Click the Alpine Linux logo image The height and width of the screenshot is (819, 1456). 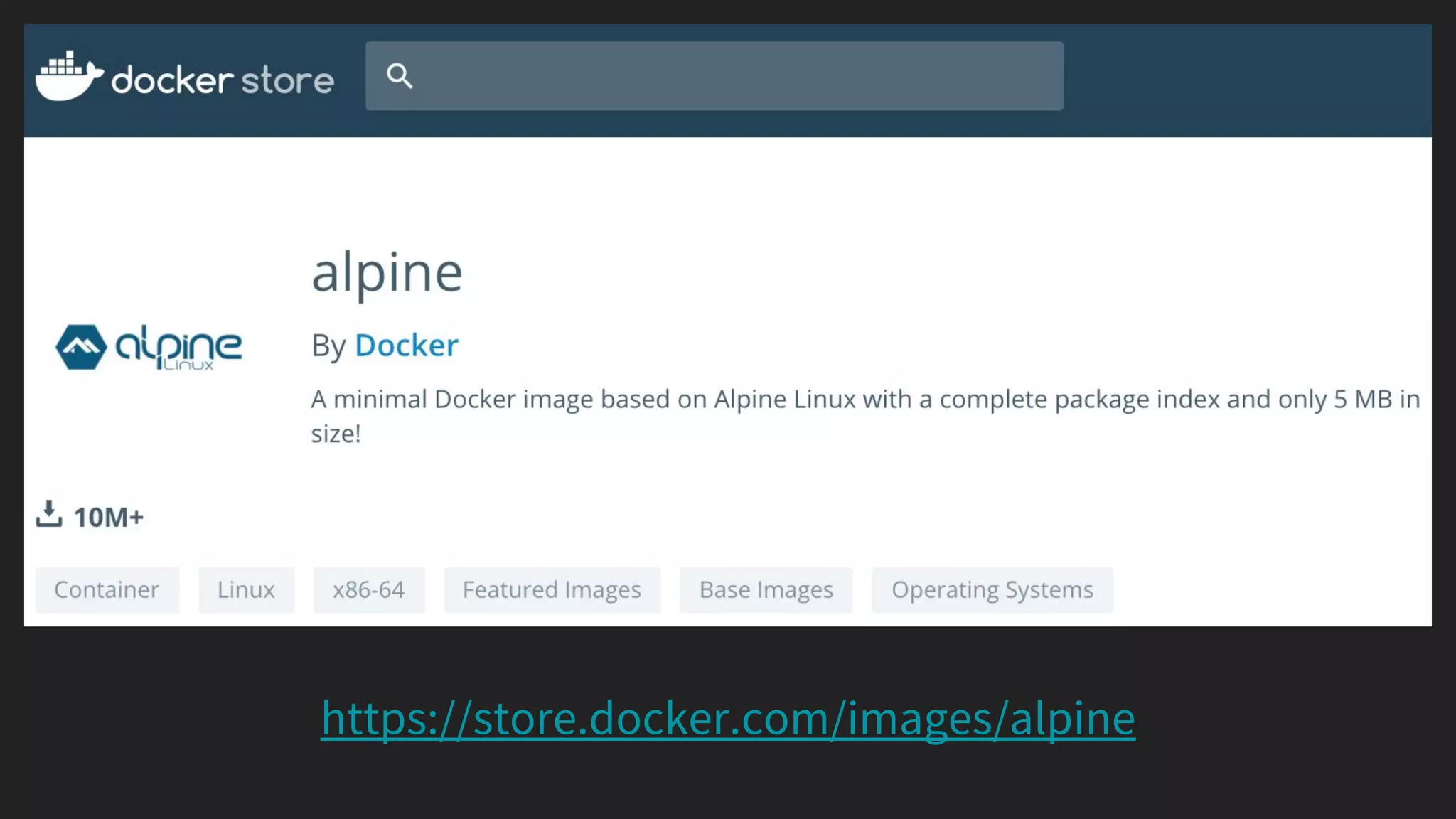point(149,348)
